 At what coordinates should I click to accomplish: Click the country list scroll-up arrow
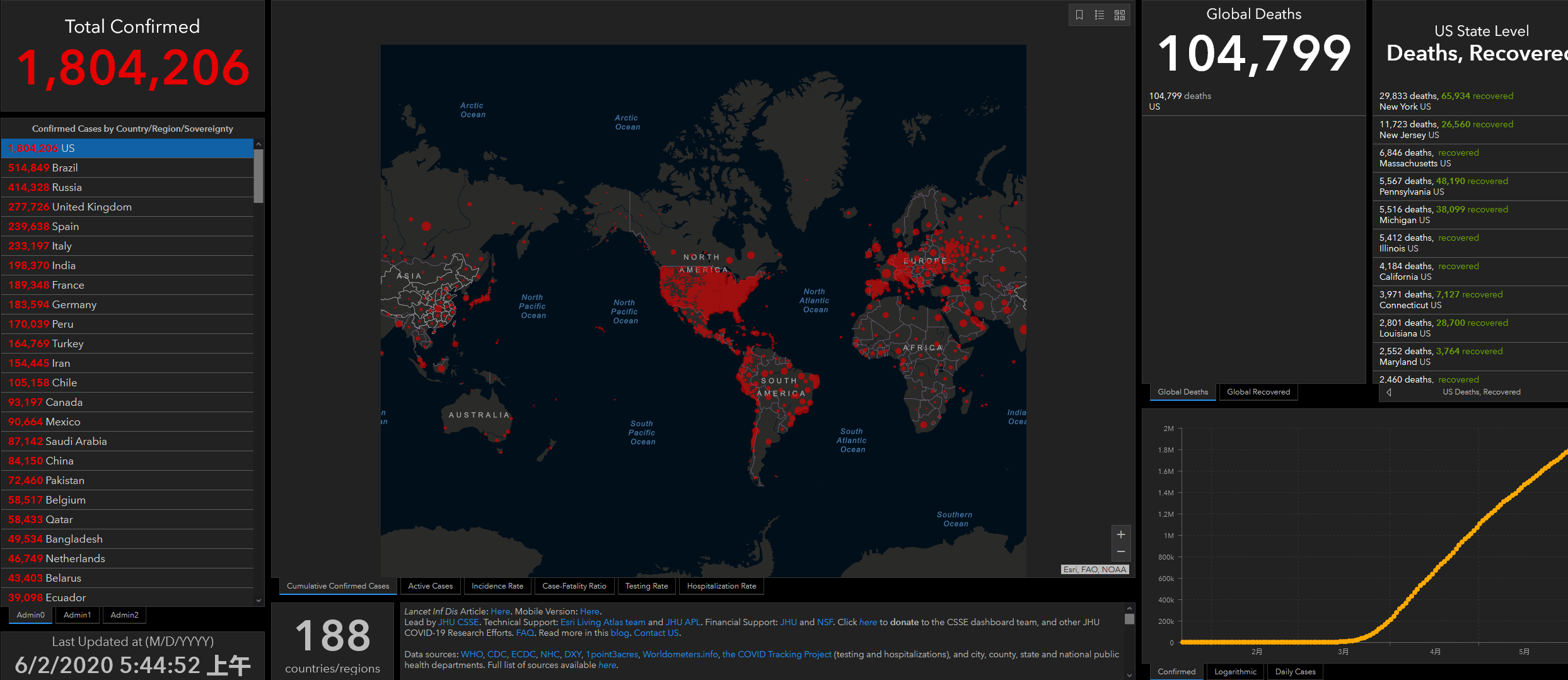tap(258, 144)
